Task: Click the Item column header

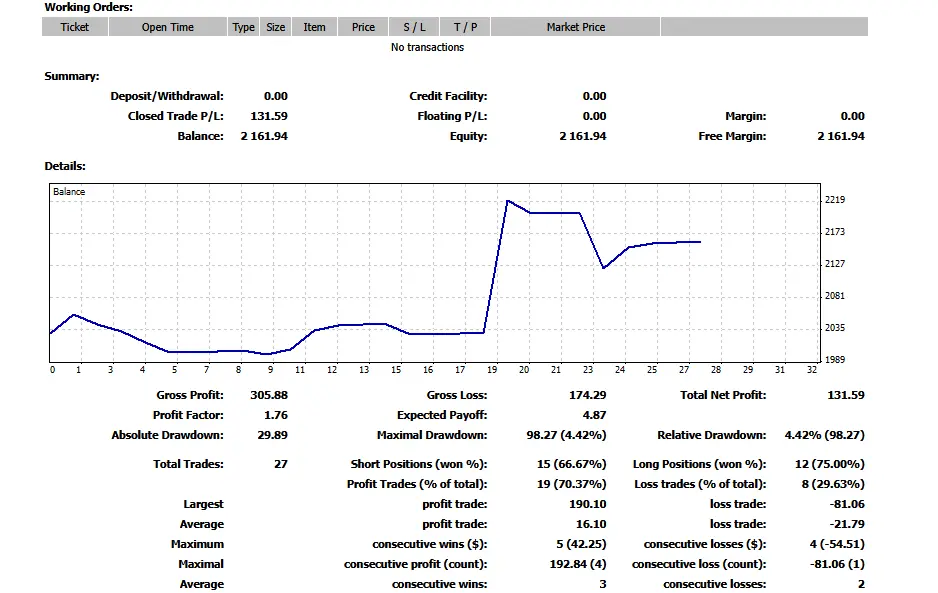Action: click(314, 27)
